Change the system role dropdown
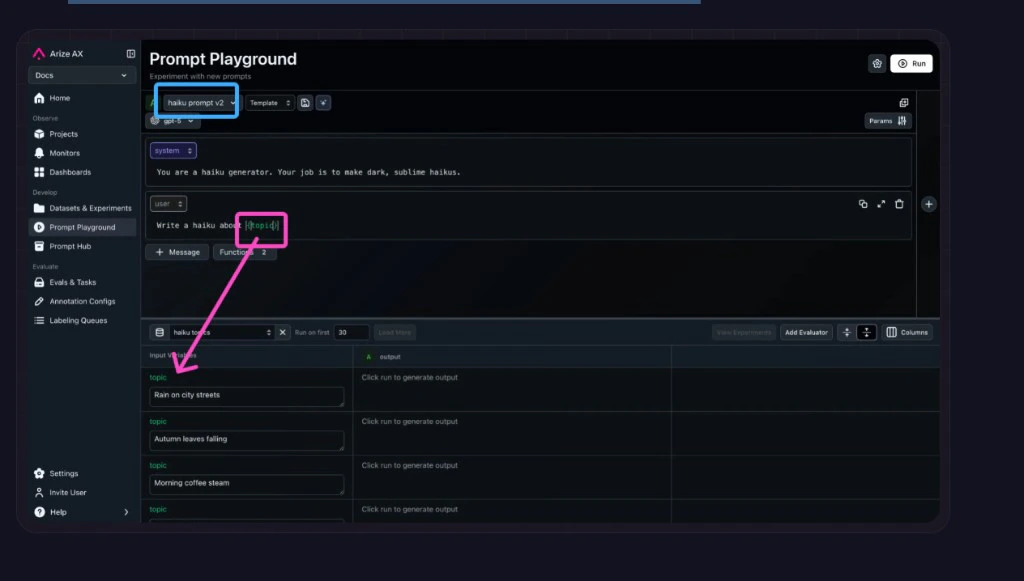1024x581 pixels. [173, 151]
